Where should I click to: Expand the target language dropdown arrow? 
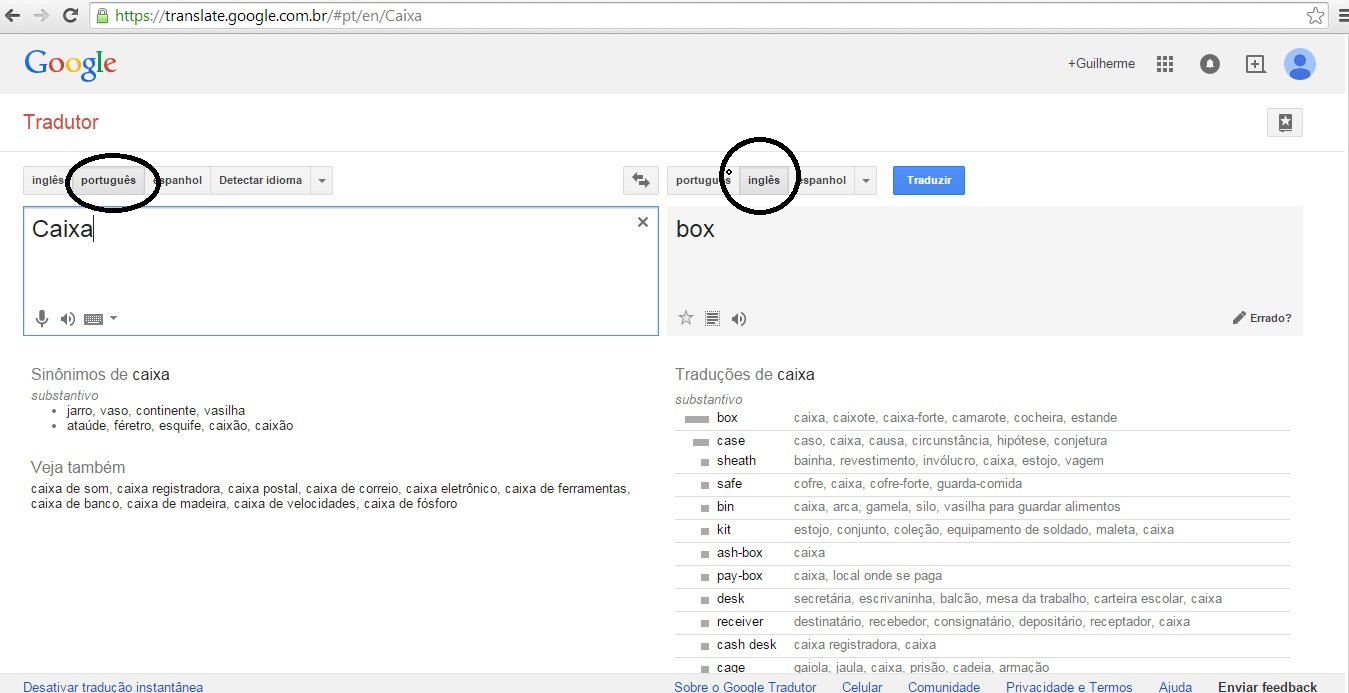pyautogui.click(x=865, y=180)
